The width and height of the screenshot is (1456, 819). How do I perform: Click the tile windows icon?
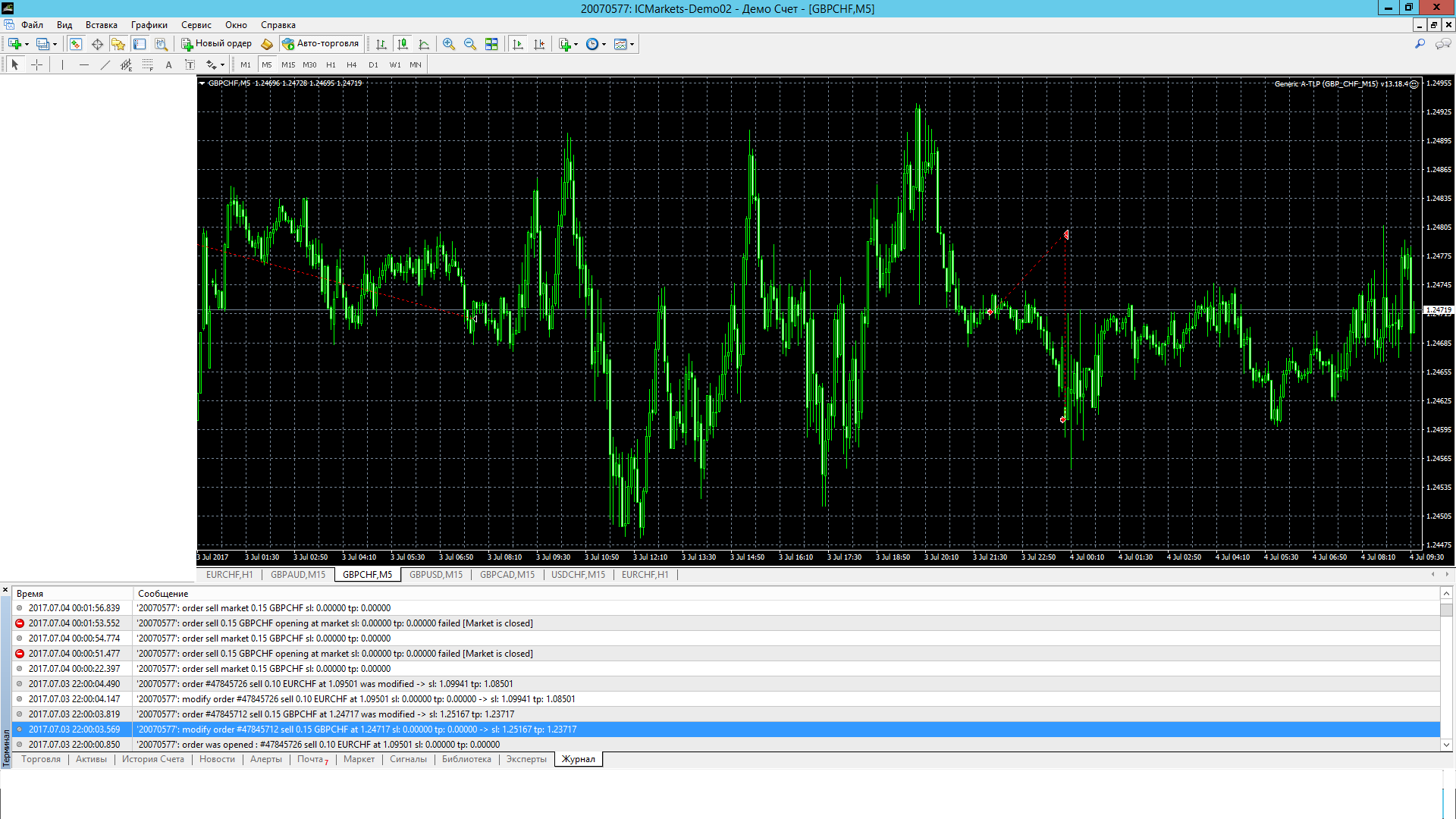tap(491, 44)
